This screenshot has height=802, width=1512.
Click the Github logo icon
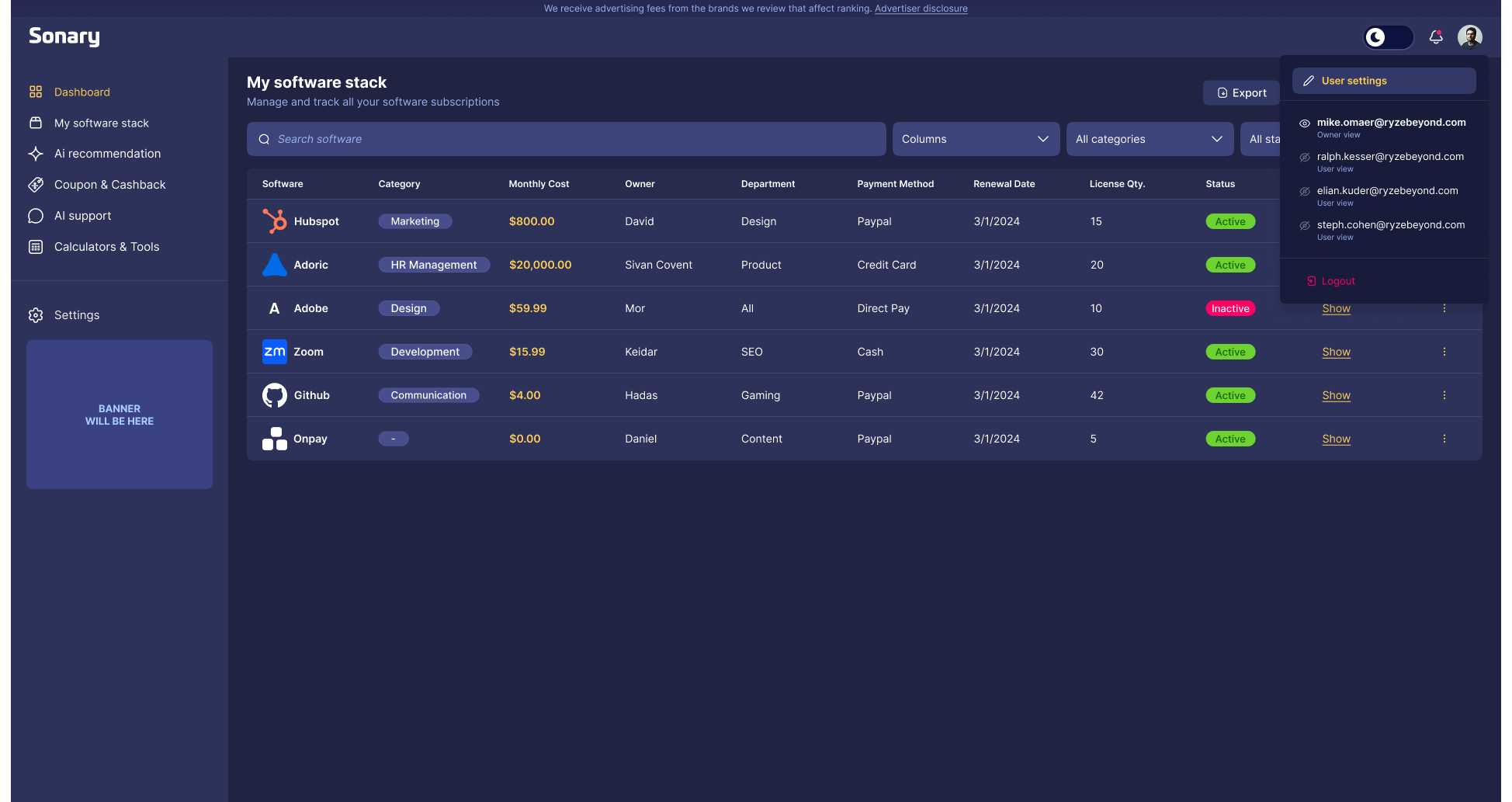click(x=274, y=395)
